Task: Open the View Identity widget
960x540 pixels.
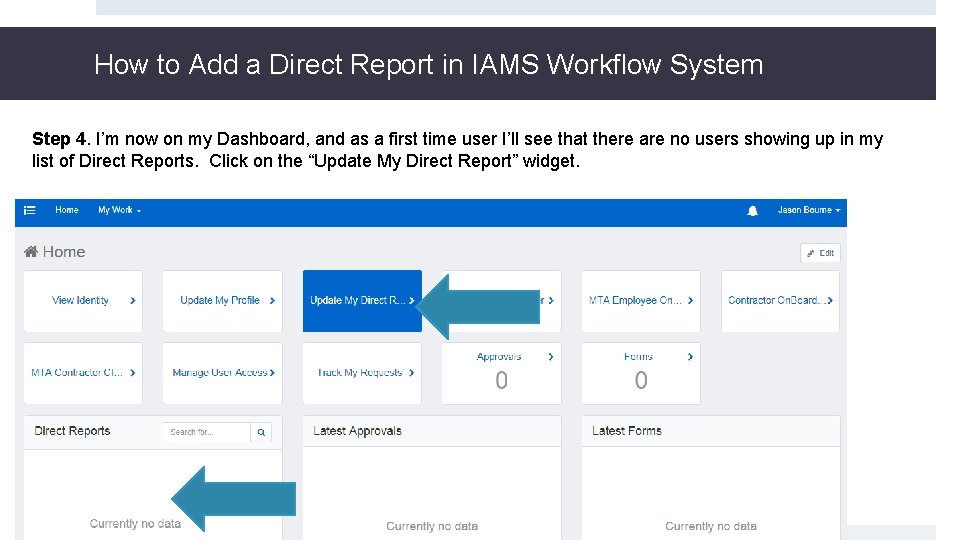Action: (x=83, y=301)
